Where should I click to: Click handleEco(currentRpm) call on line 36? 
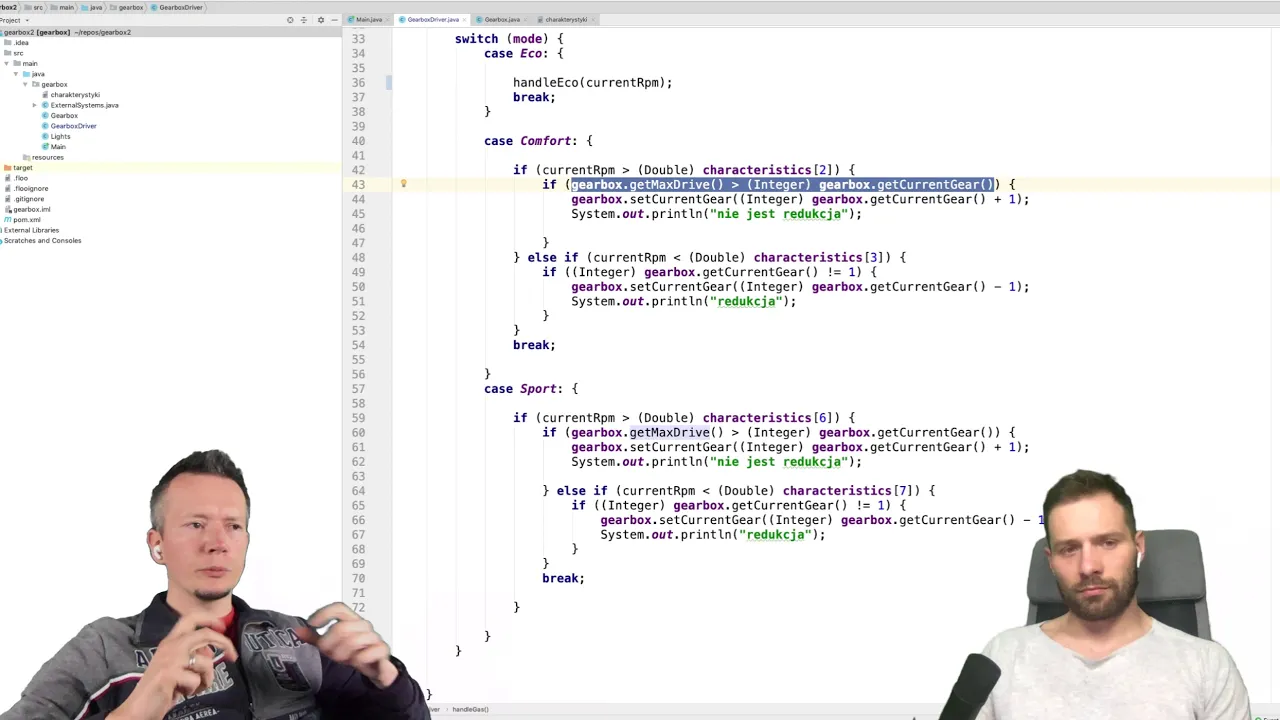[x=592, y=83]
